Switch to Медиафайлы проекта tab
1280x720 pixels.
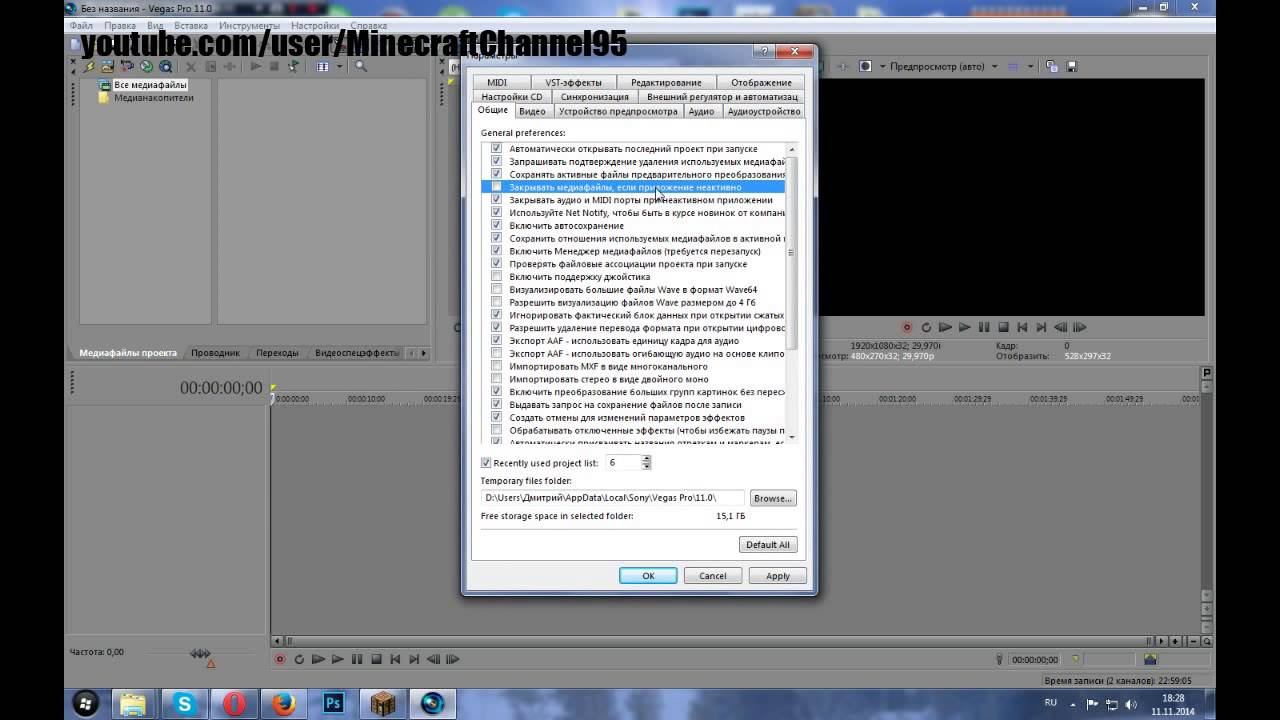pyautogui.click(x=128, y=353)
